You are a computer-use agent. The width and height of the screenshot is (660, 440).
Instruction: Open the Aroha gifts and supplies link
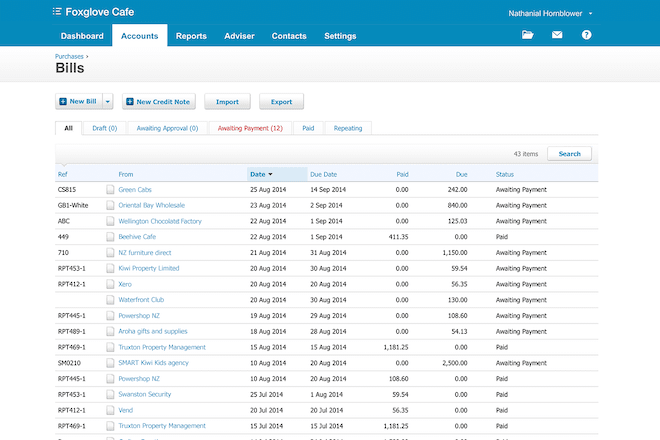point(153,331)
